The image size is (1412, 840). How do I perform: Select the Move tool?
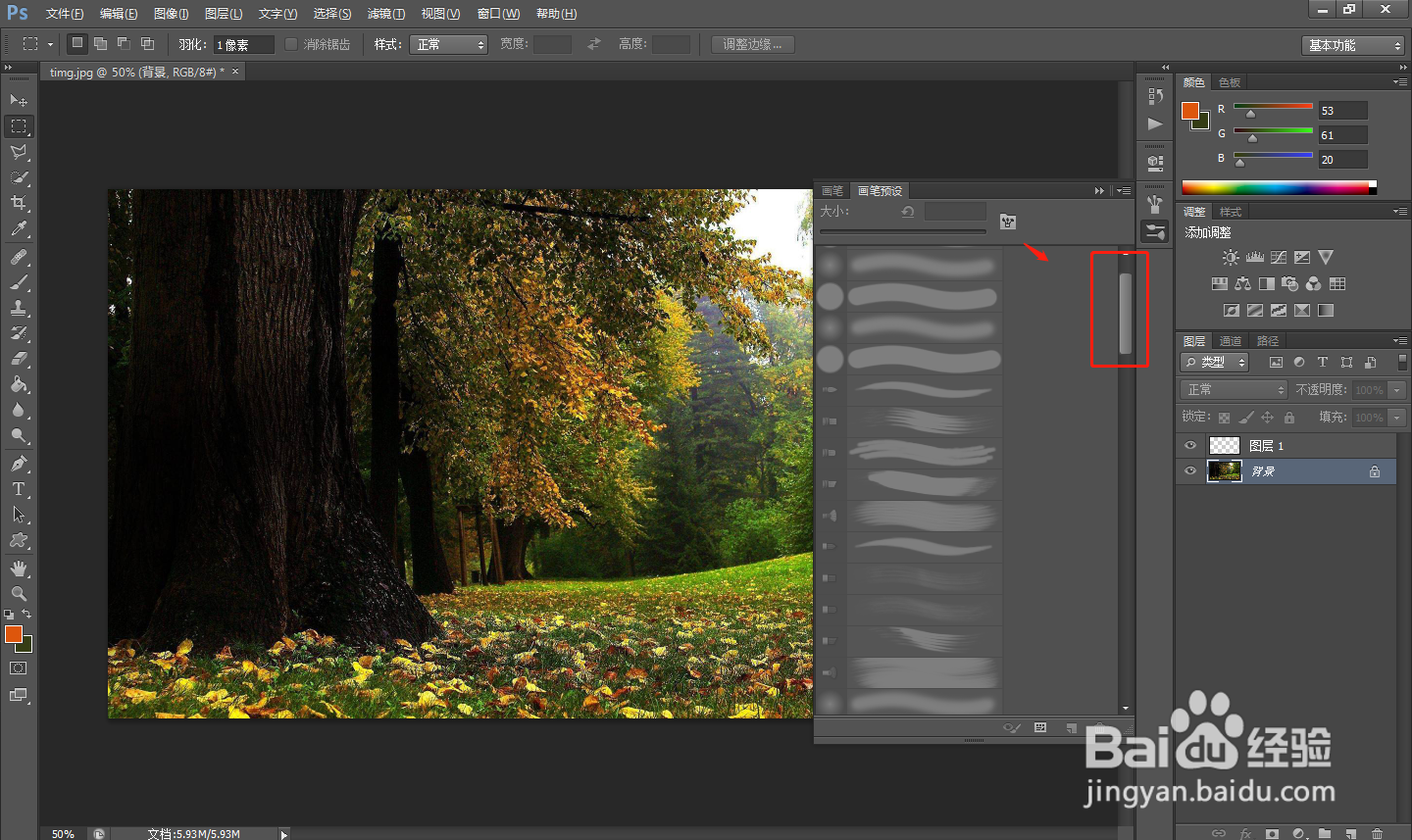coord(19,100)
